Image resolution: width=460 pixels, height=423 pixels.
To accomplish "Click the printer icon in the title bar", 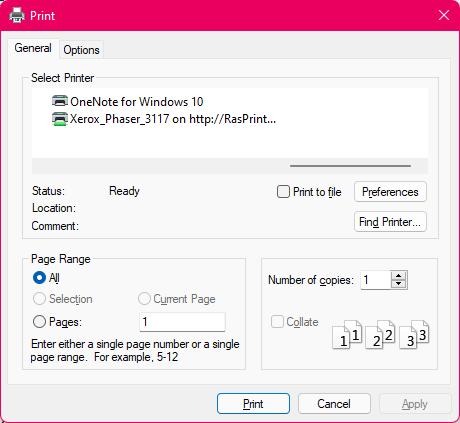I will click(17, 15).
